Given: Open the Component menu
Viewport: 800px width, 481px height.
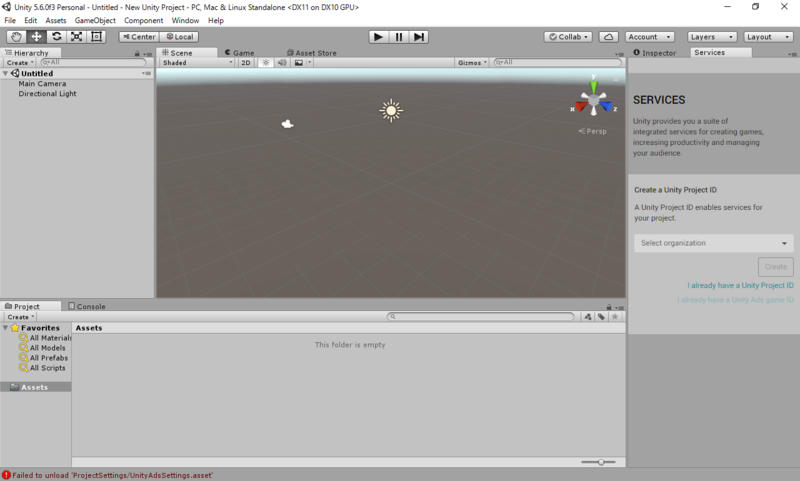Looking at the screenshot, I should tap(143, 20).
